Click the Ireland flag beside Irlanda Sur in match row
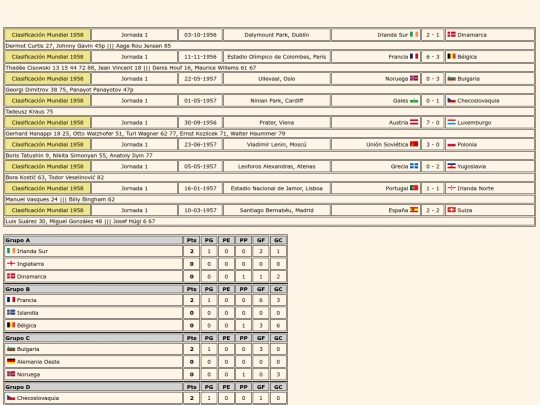Viewport: 540px width, 405px height. [x=414, y=34]
